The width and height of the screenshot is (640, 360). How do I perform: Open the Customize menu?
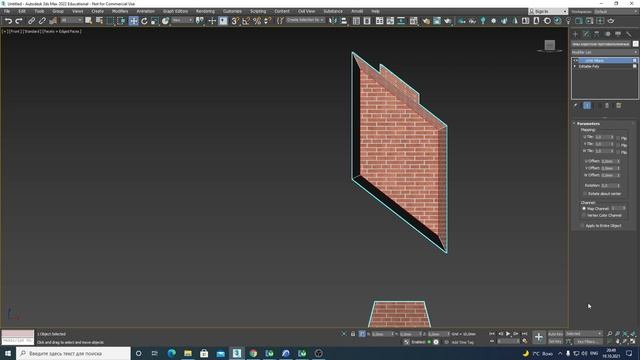(x=232, y=11)
